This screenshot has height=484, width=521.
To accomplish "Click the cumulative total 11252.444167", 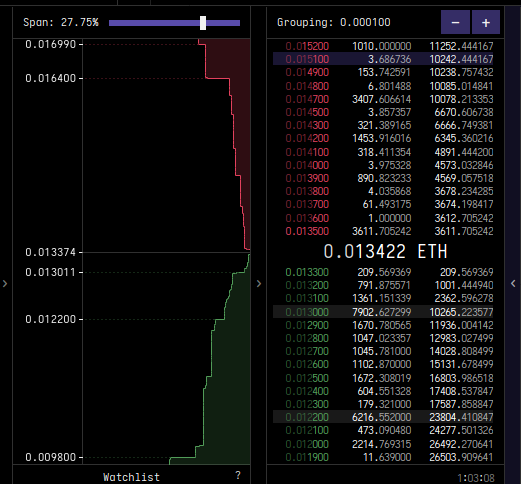I will pyautogui.click(x=461, y=46).
